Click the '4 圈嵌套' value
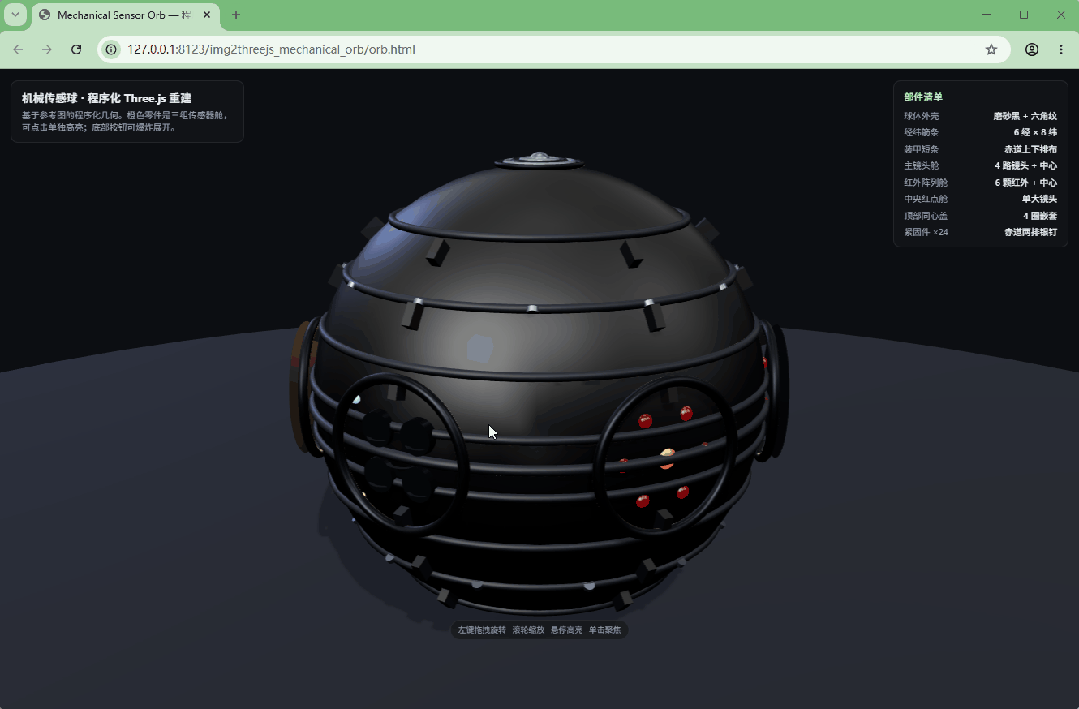 coord(1039,215)
